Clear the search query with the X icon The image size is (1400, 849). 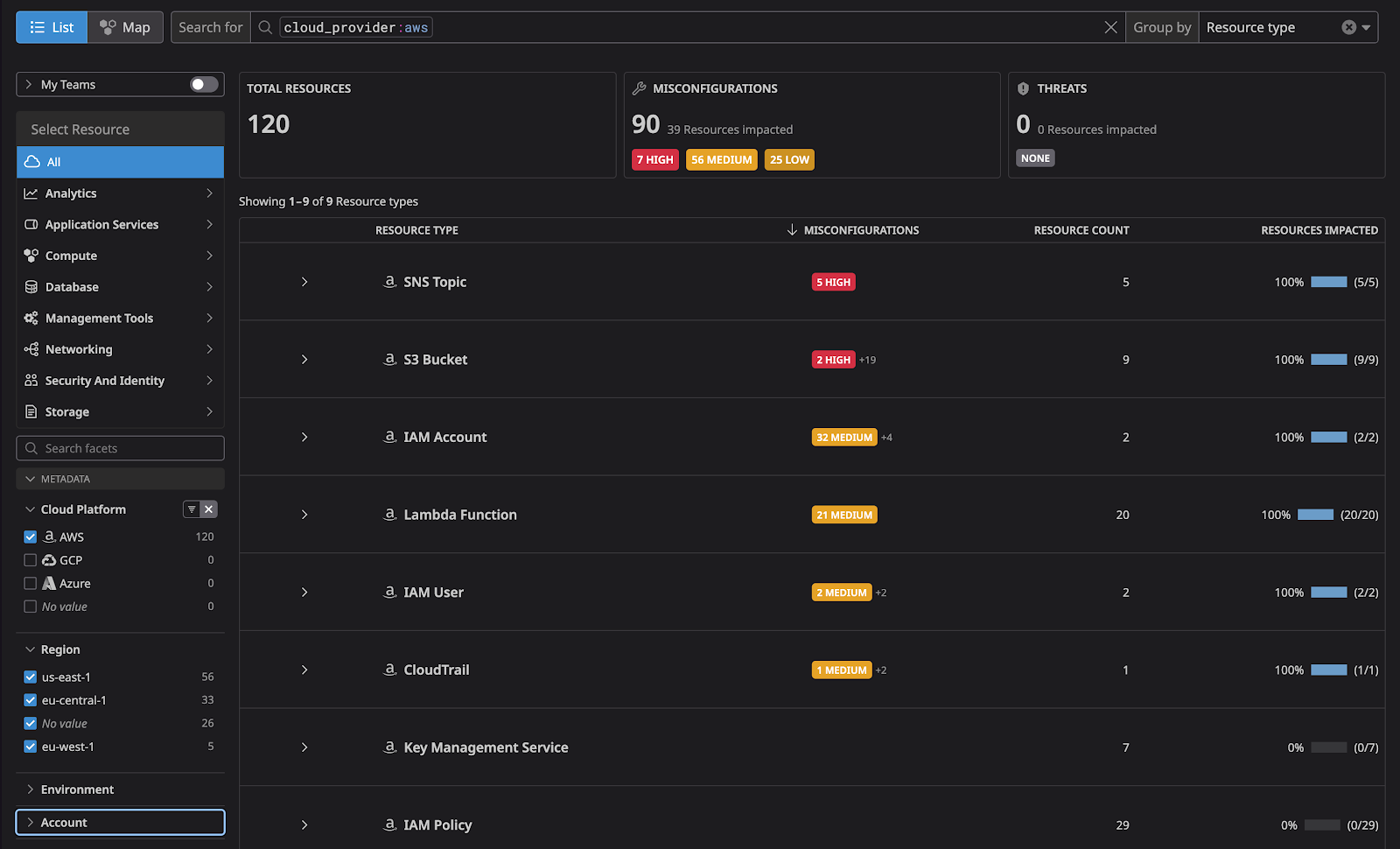(1110, 27)
